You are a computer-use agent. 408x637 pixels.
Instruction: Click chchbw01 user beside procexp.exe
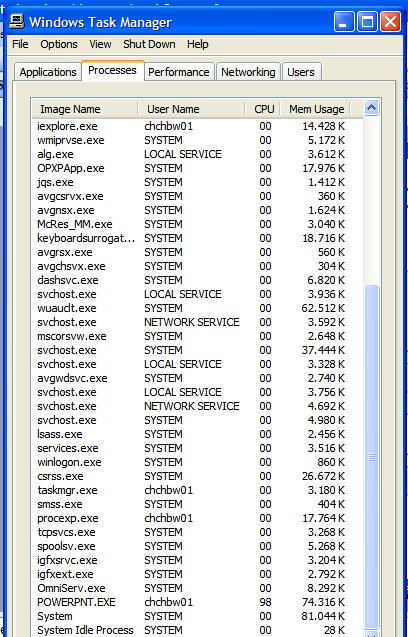tap(168, 518)
